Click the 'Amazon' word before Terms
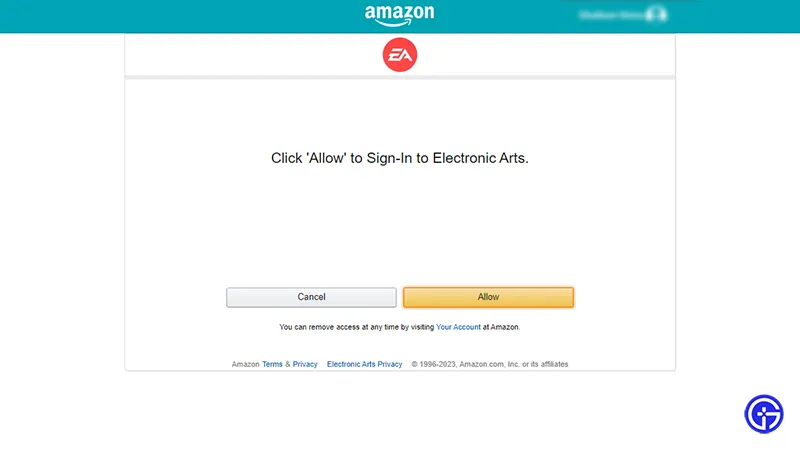This screenshot has height=450, width=800. pyautogui.click(x=245, y=364)
